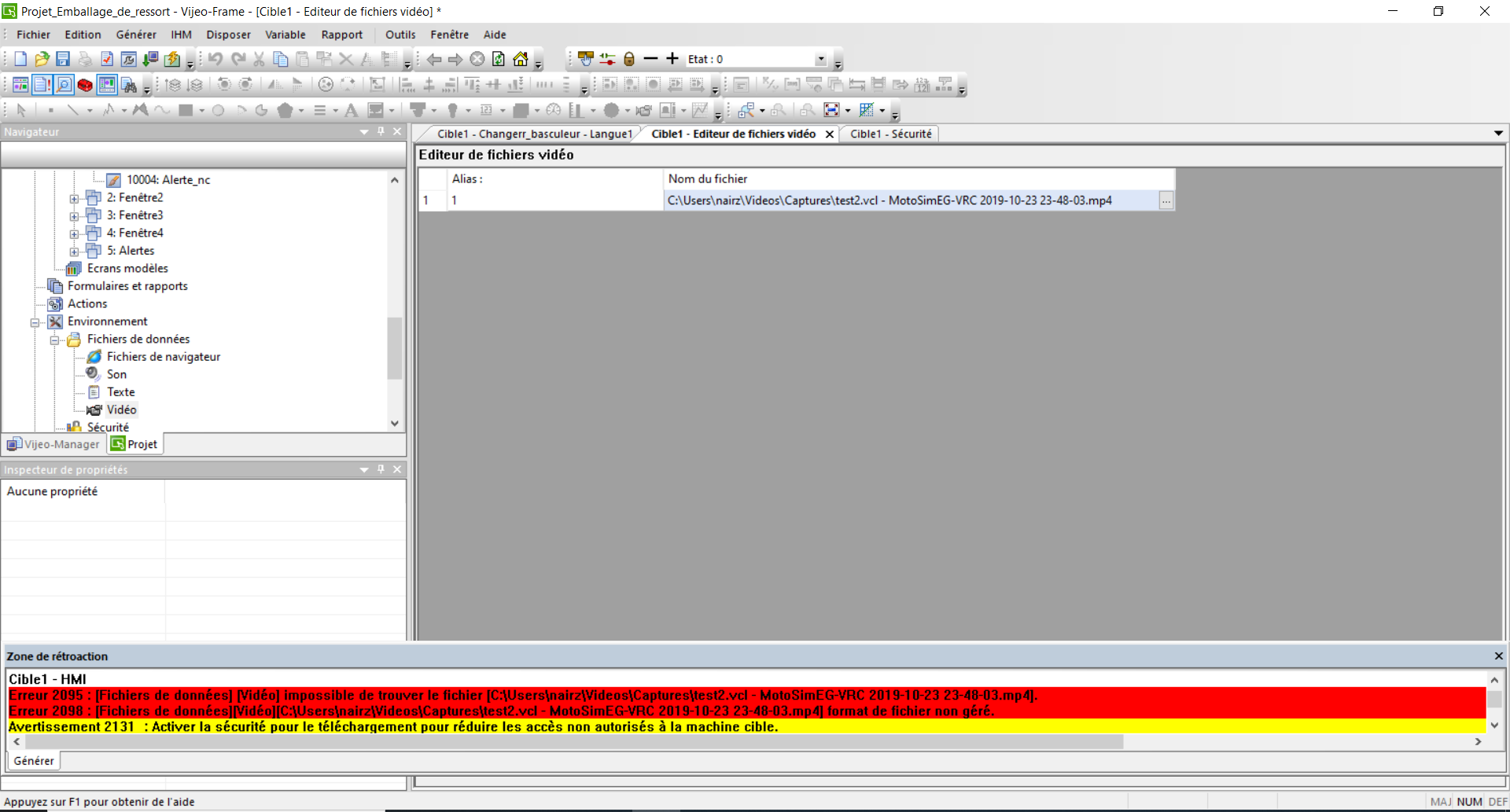Click the Save project toolbar icon
The height and width of the screenshot is (812, 1510).
63,59
